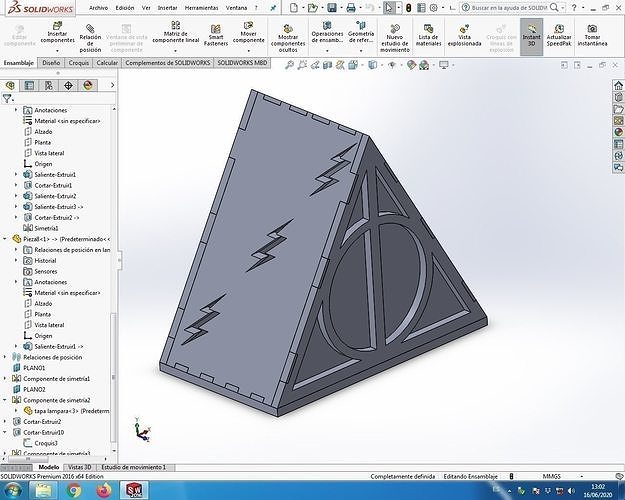The width and height of the screenshot is (625, 500).
Task: Open Operaciones de ensamblaje tool
Action: tap(327, 32)
